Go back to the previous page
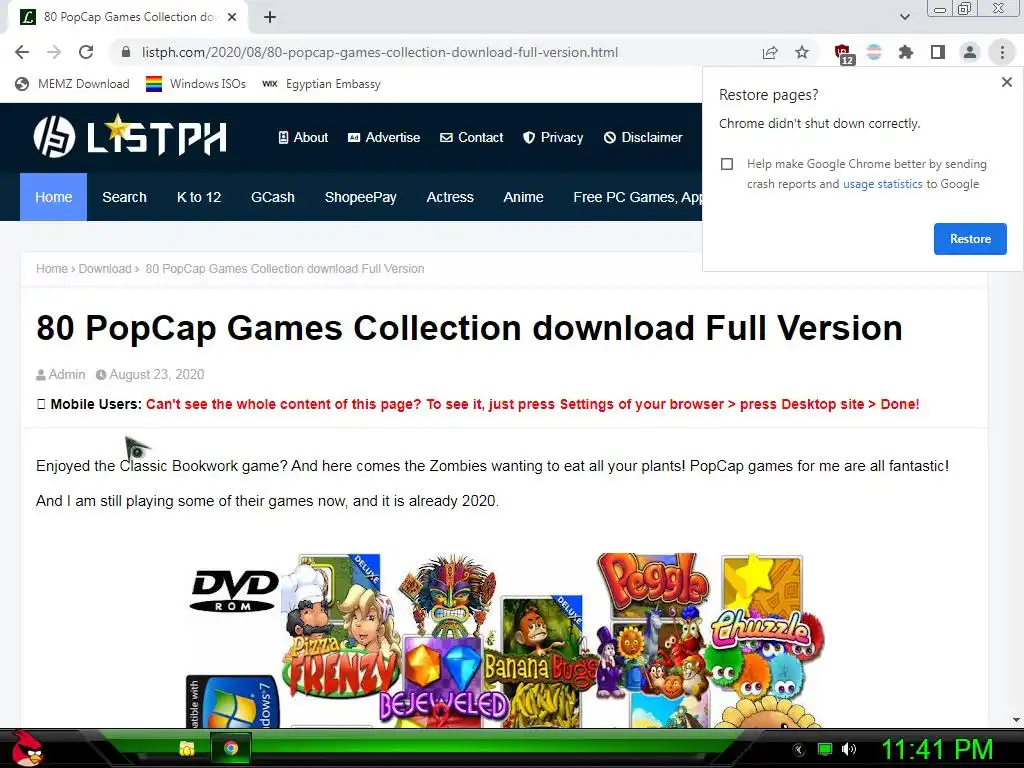 coord(22,52)
